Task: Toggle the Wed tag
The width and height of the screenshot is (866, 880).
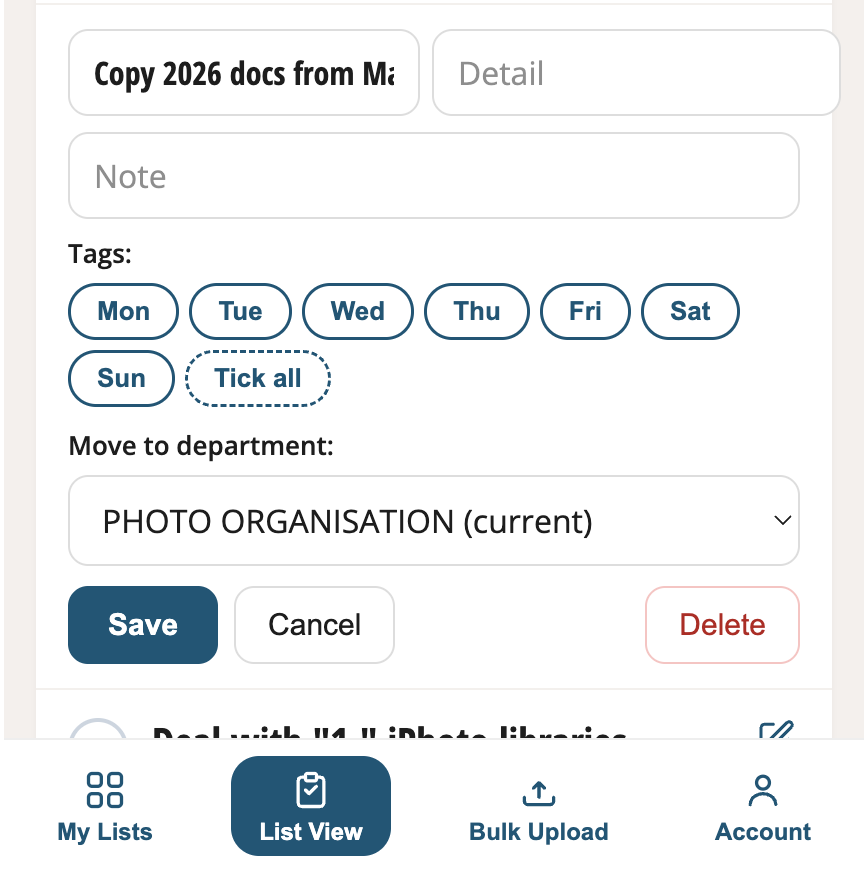Action: 358,311
